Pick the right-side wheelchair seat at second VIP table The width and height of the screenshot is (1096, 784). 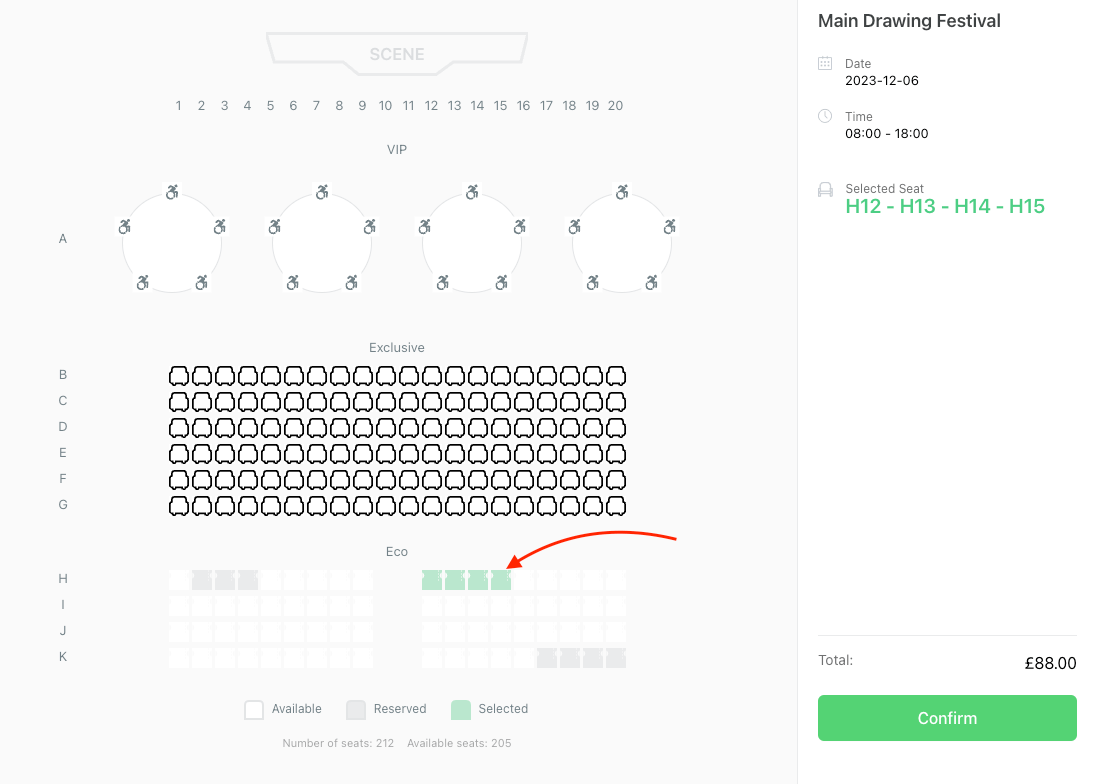[369, 227]
